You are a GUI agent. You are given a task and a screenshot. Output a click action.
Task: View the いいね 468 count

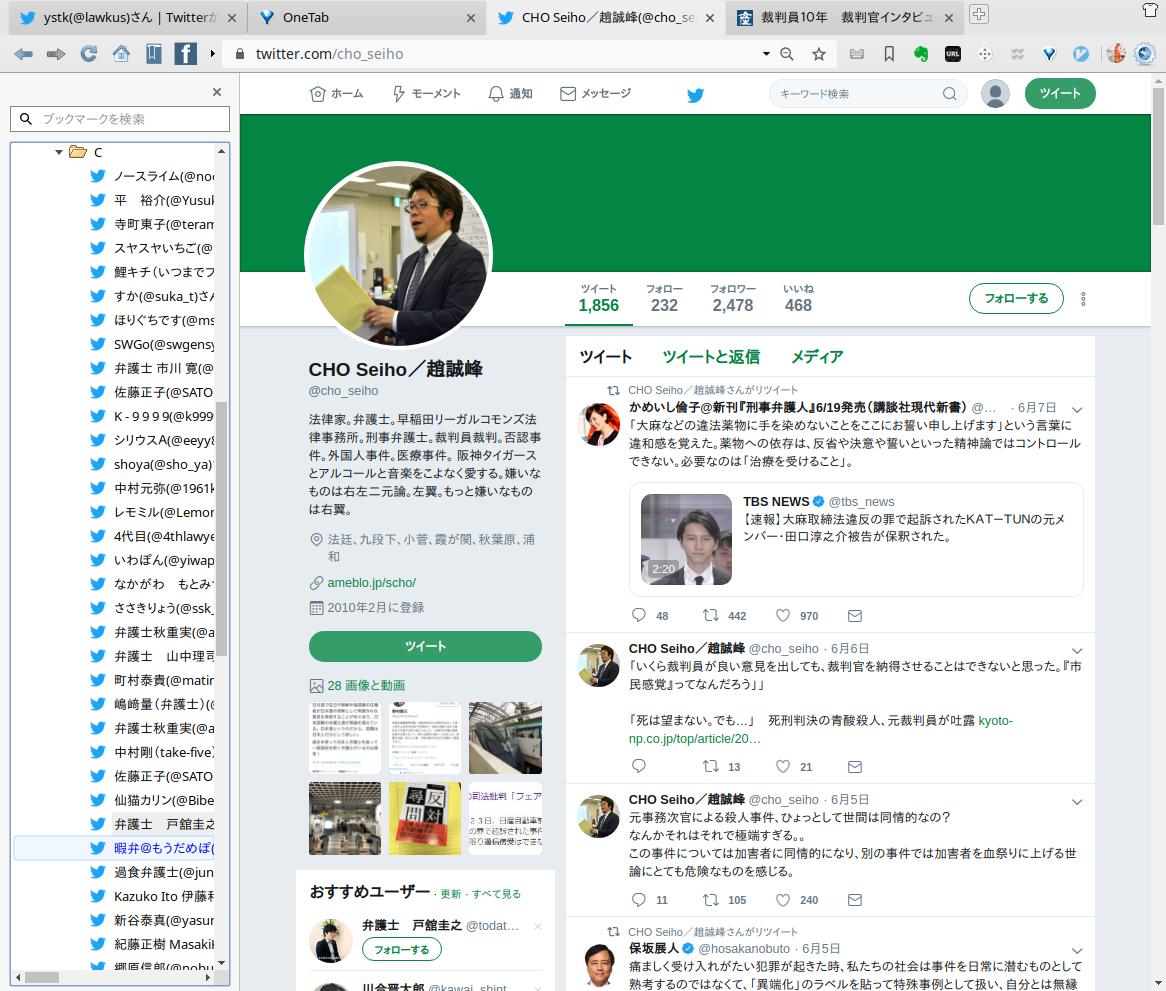(798, 298)
